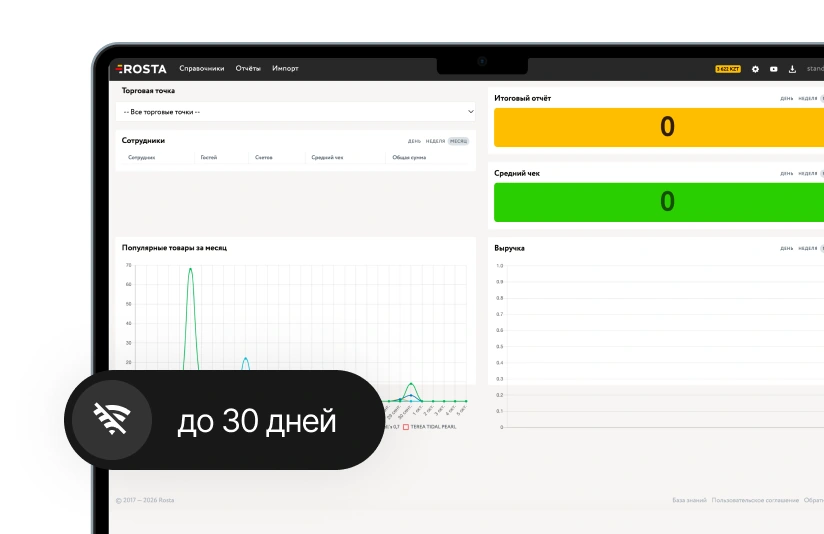The image size is (824, 534).
Task: Click the Торговая точка label
Action: (x=148, y=90)
